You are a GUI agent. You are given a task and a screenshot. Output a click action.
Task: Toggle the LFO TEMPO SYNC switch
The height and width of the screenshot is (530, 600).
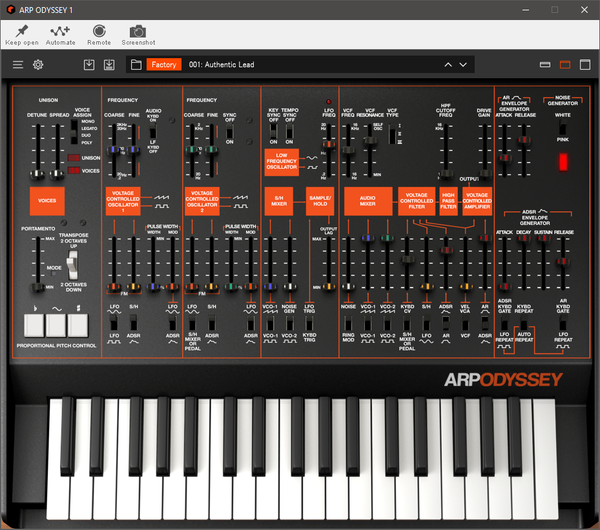point(290,131)
